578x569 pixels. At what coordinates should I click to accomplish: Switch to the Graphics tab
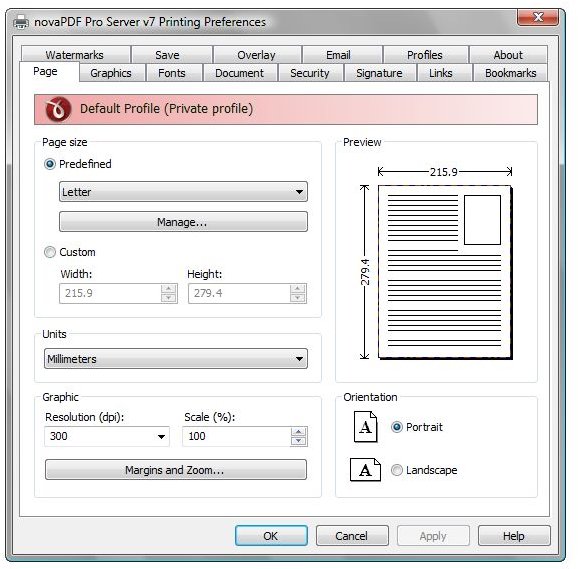coord(111,73)
